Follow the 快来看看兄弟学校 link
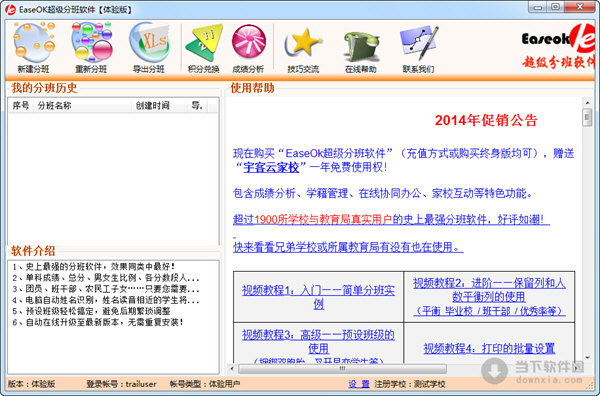Screen dimensions: 600x396 348,247
